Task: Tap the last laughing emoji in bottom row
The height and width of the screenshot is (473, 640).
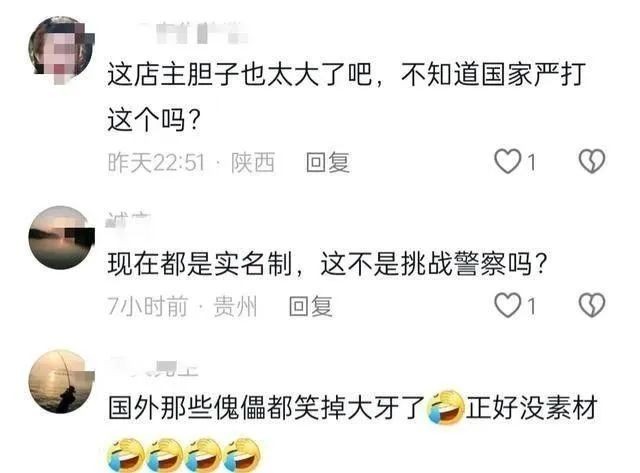Action: point(243,454)
